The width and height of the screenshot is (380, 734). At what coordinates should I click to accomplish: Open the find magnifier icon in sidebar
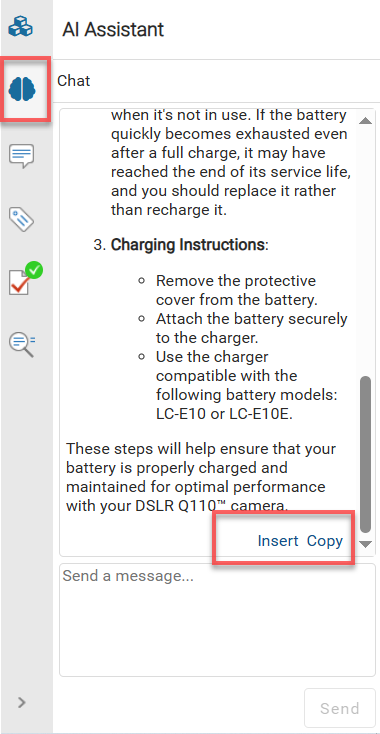coord(22,344)
